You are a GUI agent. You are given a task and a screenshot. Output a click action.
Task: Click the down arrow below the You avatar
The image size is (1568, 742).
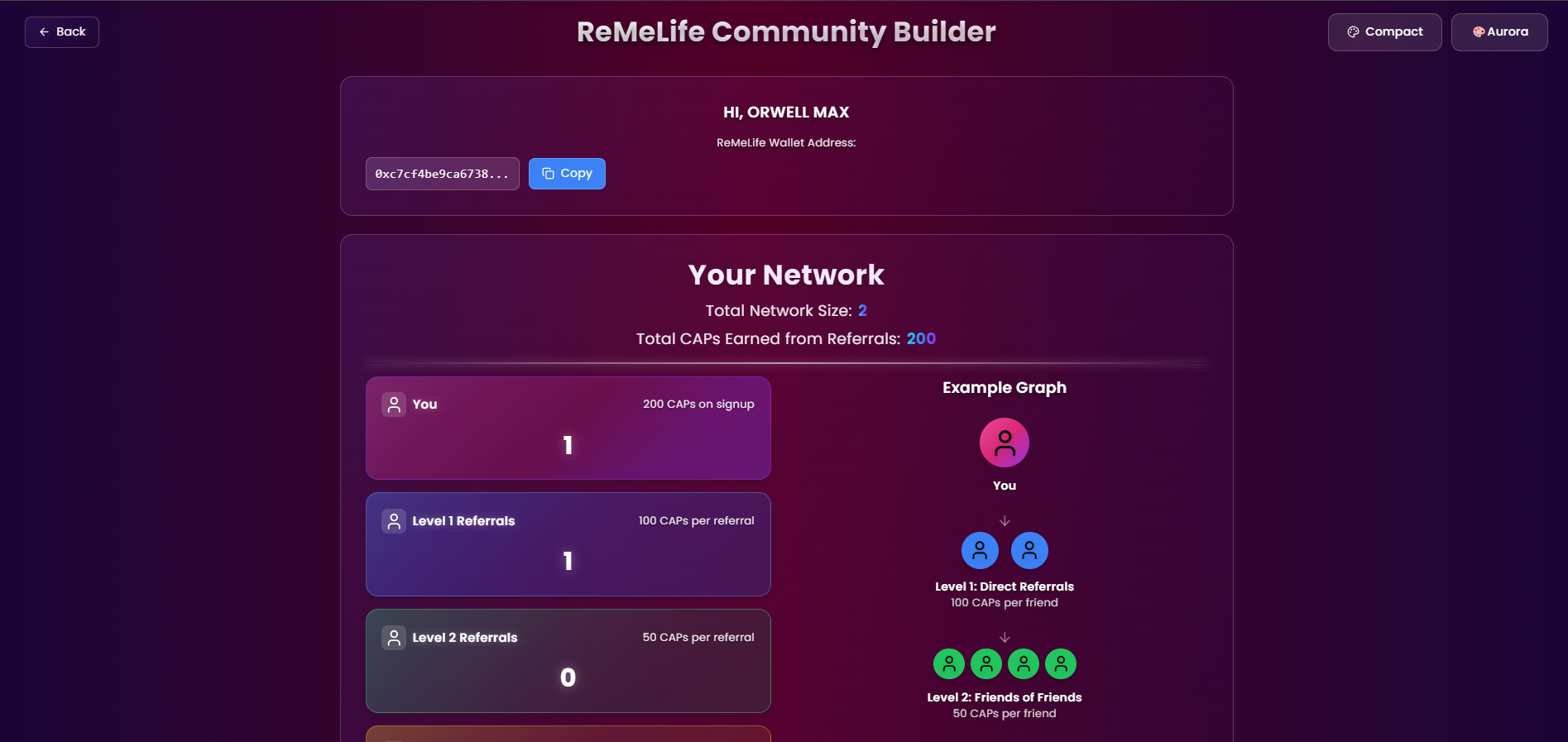pyautogui.click(x=1005, y=521)
